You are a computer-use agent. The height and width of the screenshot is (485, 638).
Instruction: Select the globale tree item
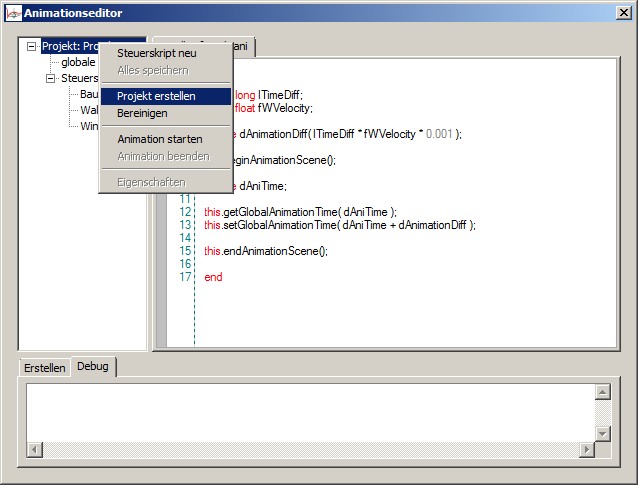(x=78, y=62)
